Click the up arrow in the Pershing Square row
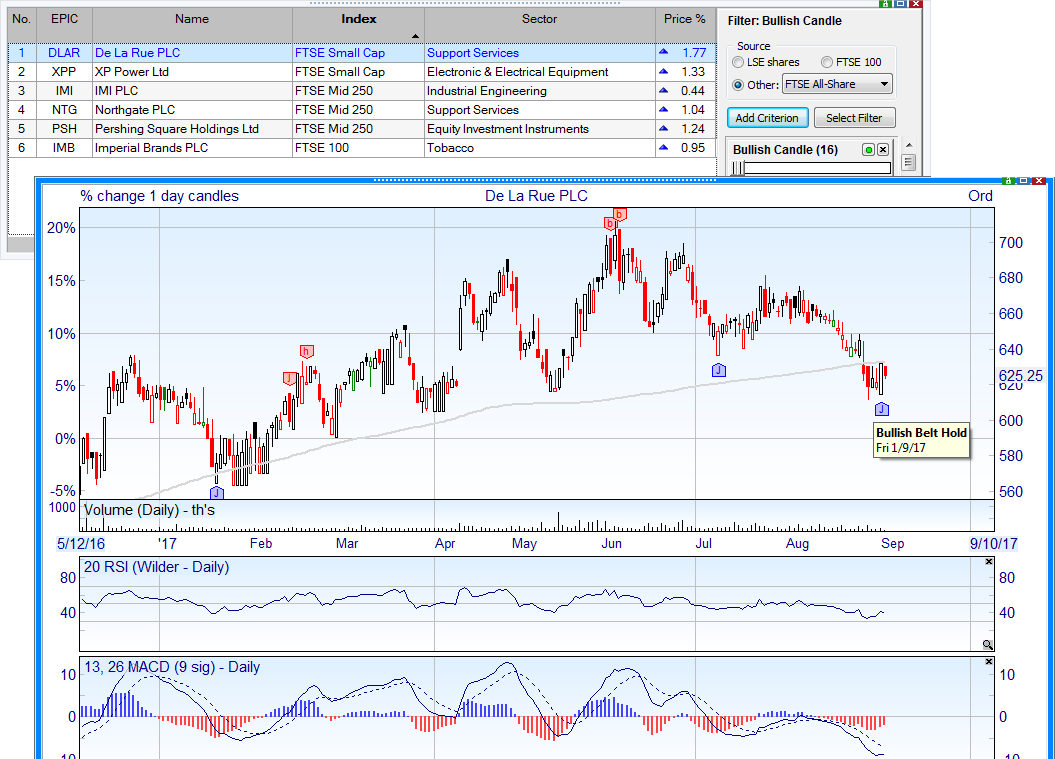Image resolution: width=1055 pixels, height=759 pixels. pos(663,128)
